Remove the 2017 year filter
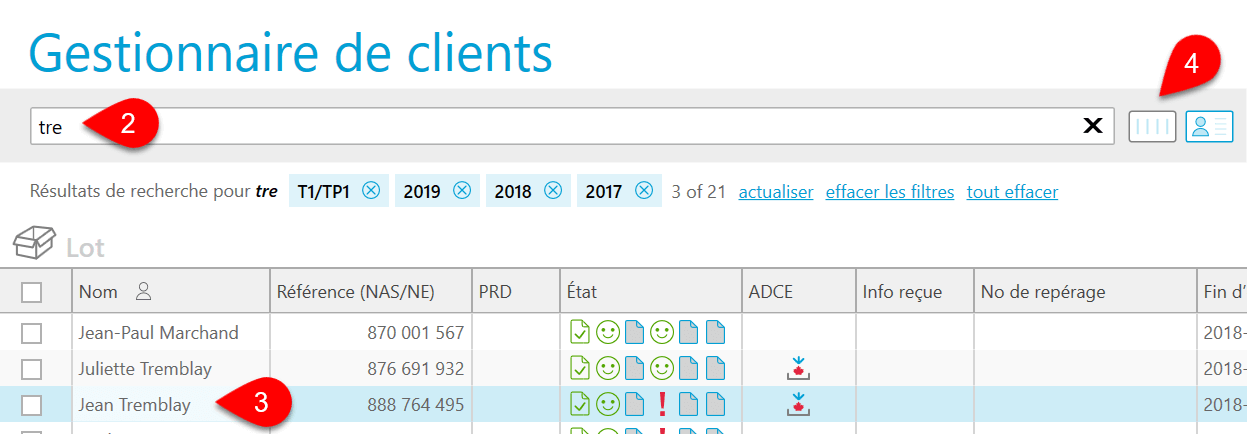 pyautogui.click(x=643, y=191)
